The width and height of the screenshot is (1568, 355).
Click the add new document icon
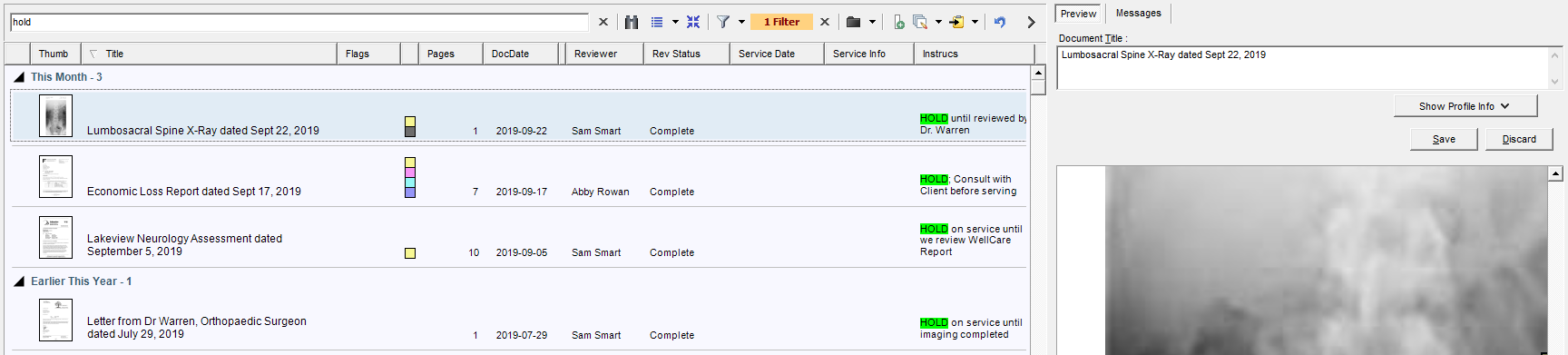898,22
